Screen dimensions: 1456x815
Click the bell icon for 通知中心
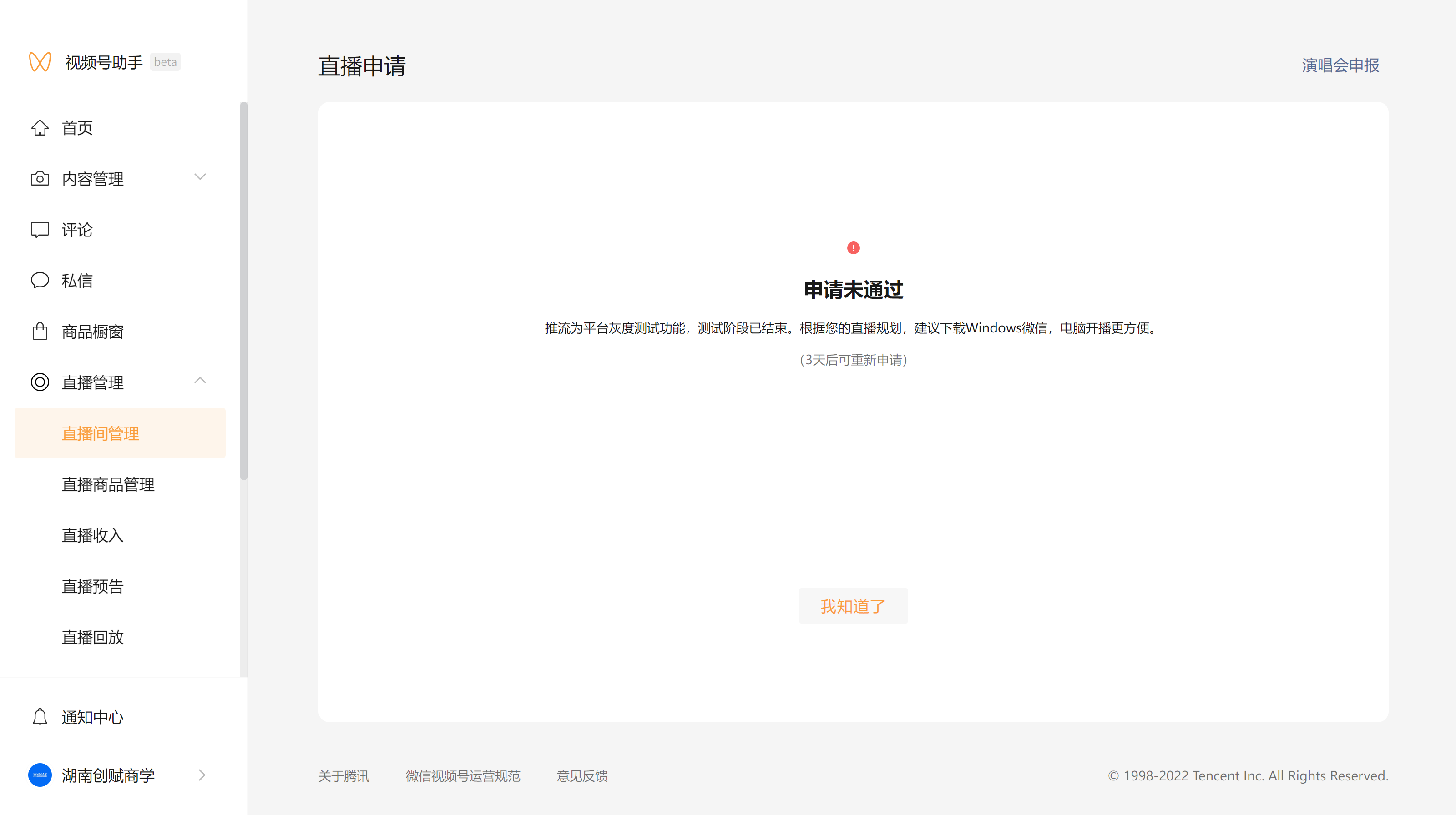click(x=40, y=717)
